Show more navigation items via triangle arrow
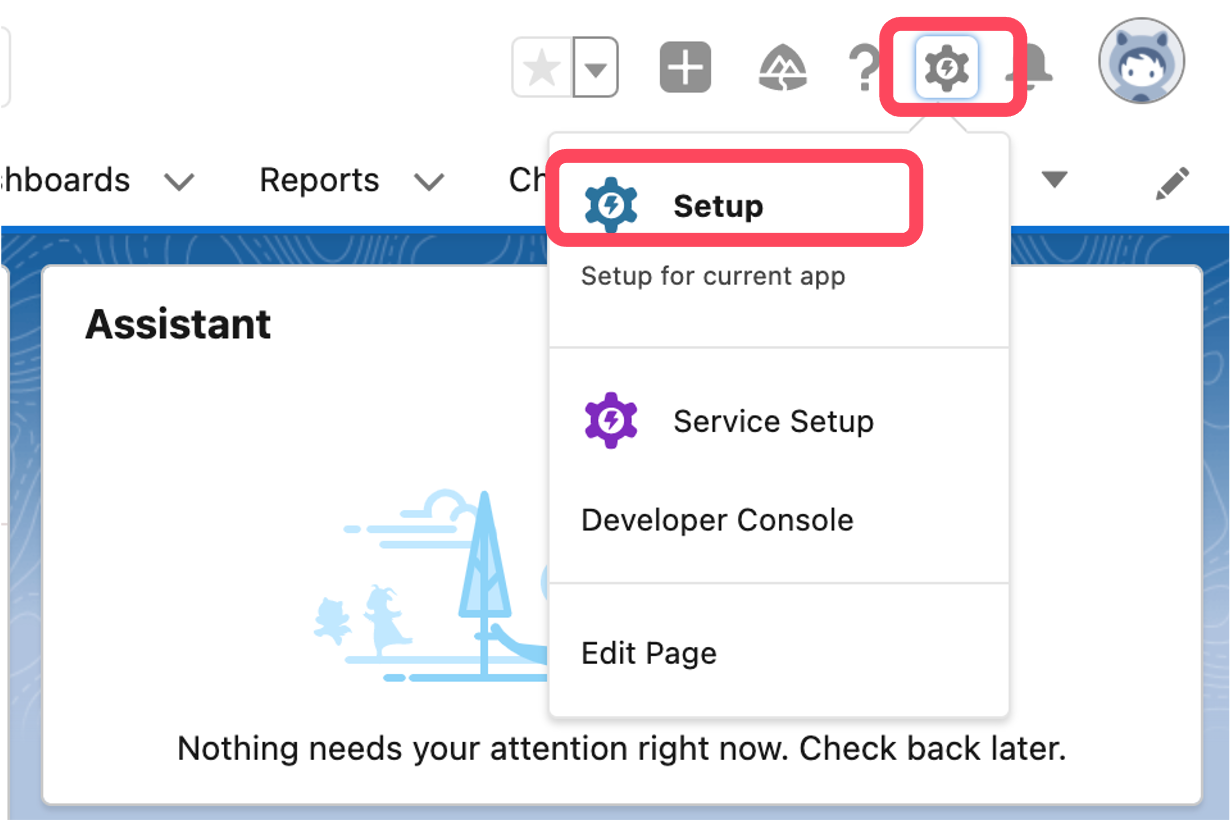This screenshot has height=820, width=1232. coord(1054,180)
